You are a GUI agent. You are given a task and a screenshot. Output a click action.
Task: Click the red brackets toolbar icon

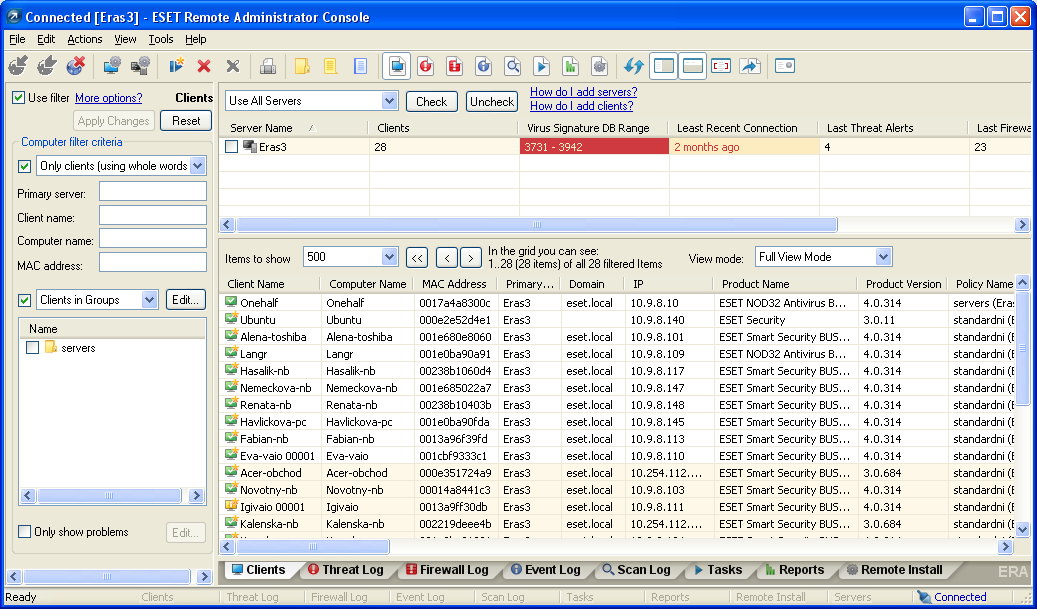721,66
